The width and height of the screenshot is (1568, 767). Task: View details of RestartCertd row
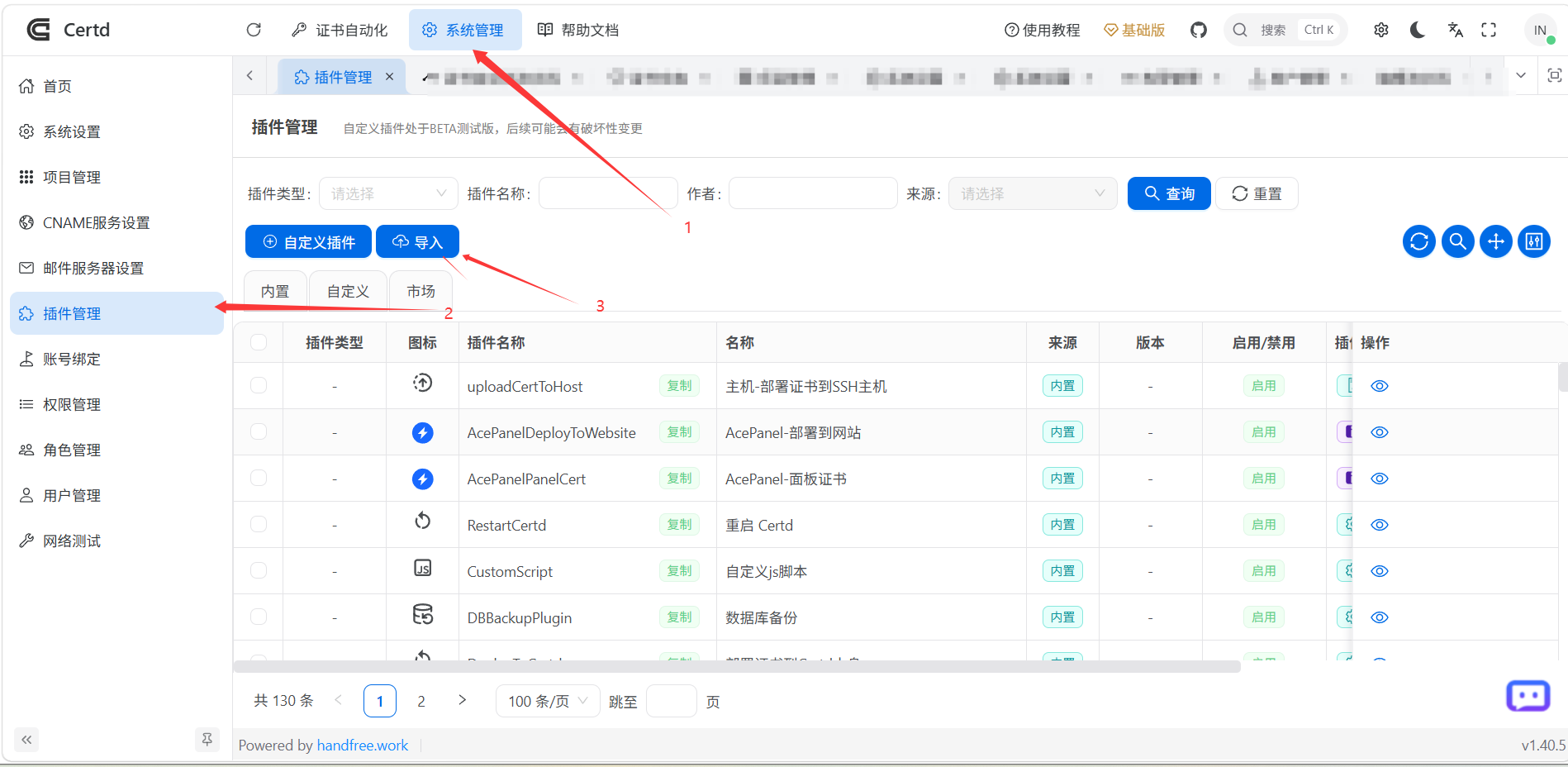1380,525
